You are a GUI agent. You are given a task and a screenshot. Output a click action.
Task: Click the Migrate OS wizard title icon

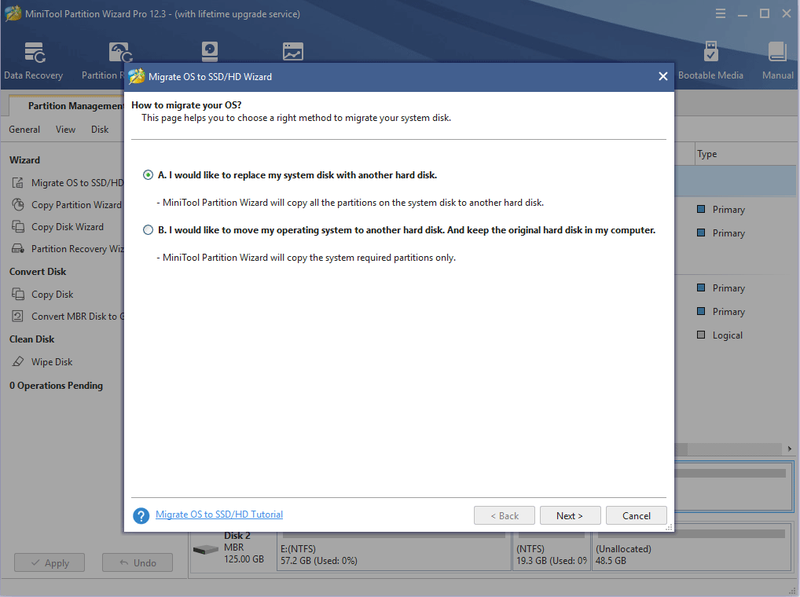tap(136, 77)
